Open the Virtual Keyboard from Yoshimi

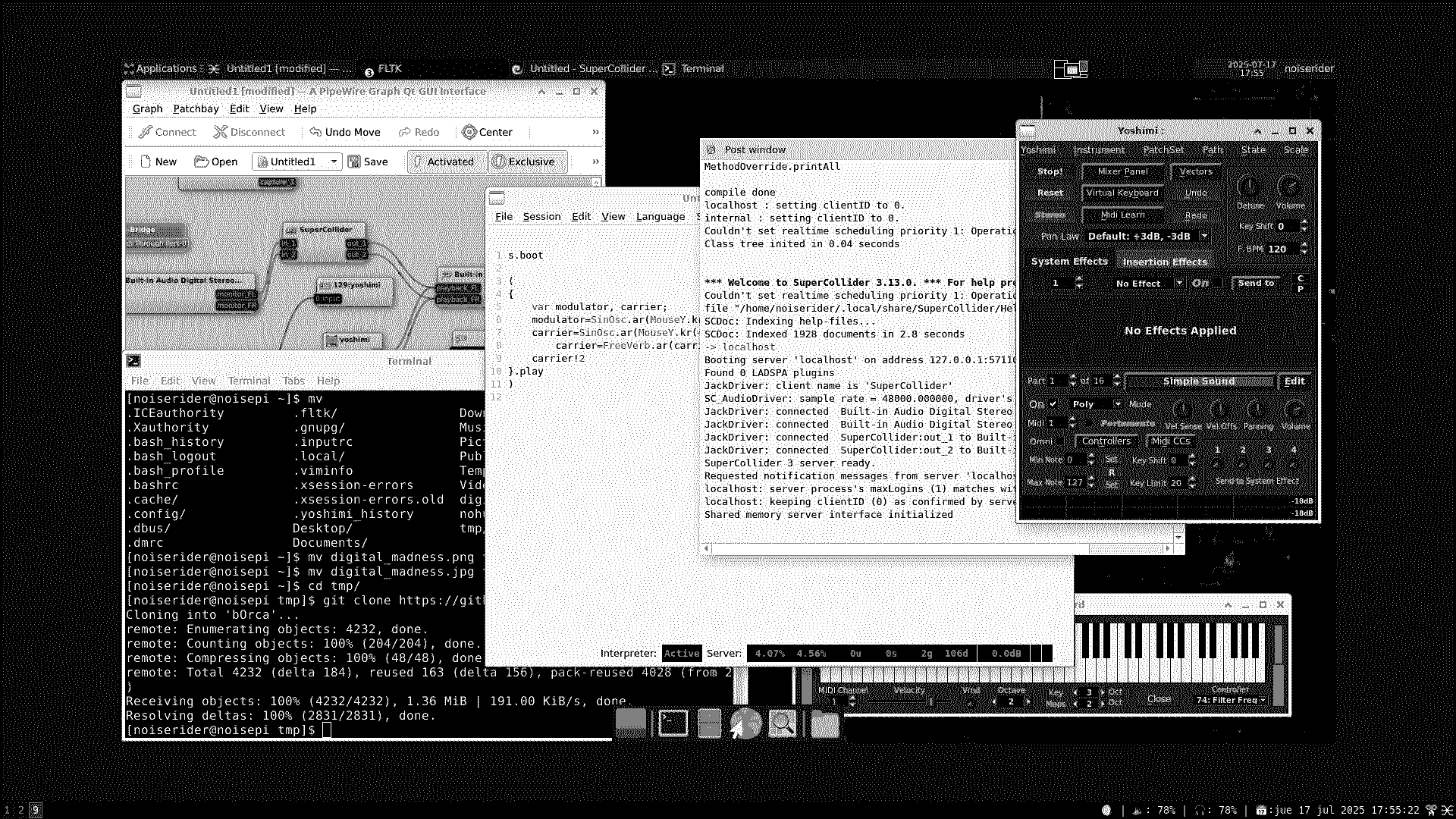coord(1123,193)
